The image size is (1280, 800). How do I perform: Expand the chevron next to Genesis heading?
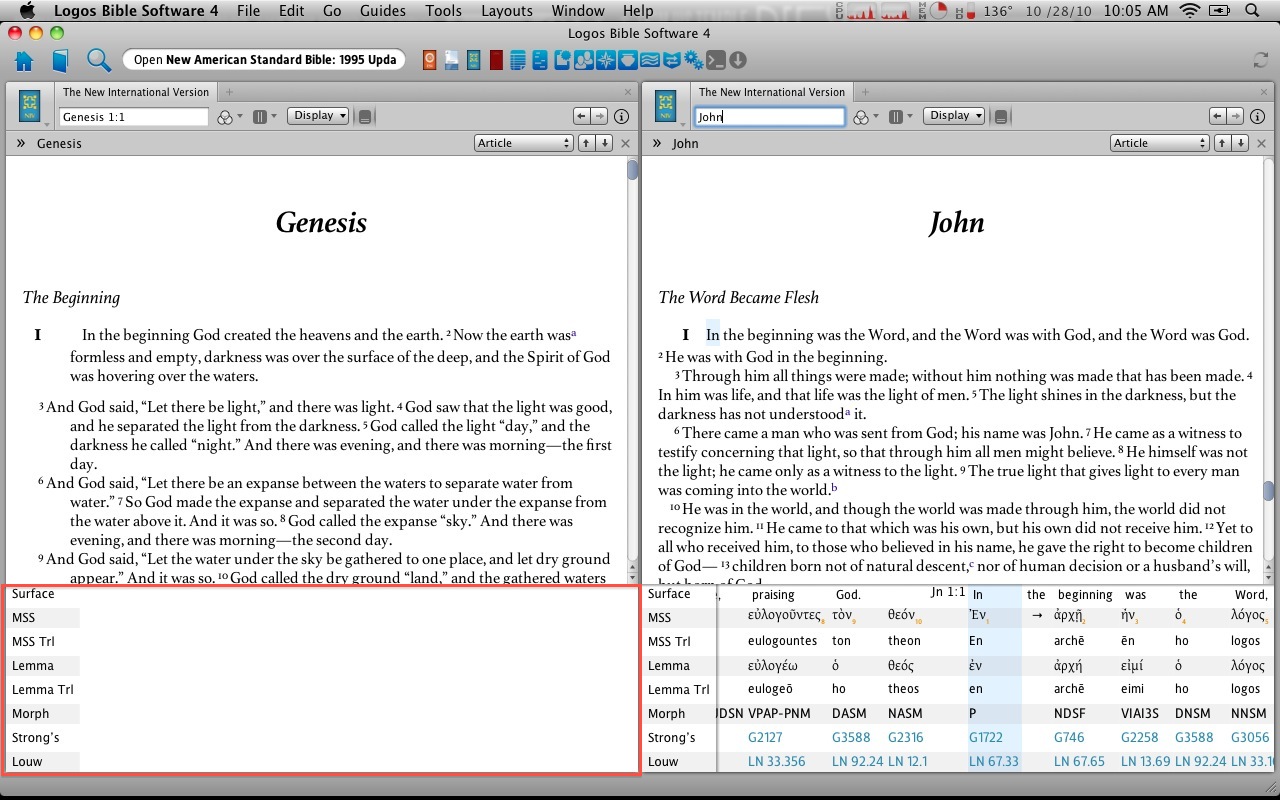[20, 142]
